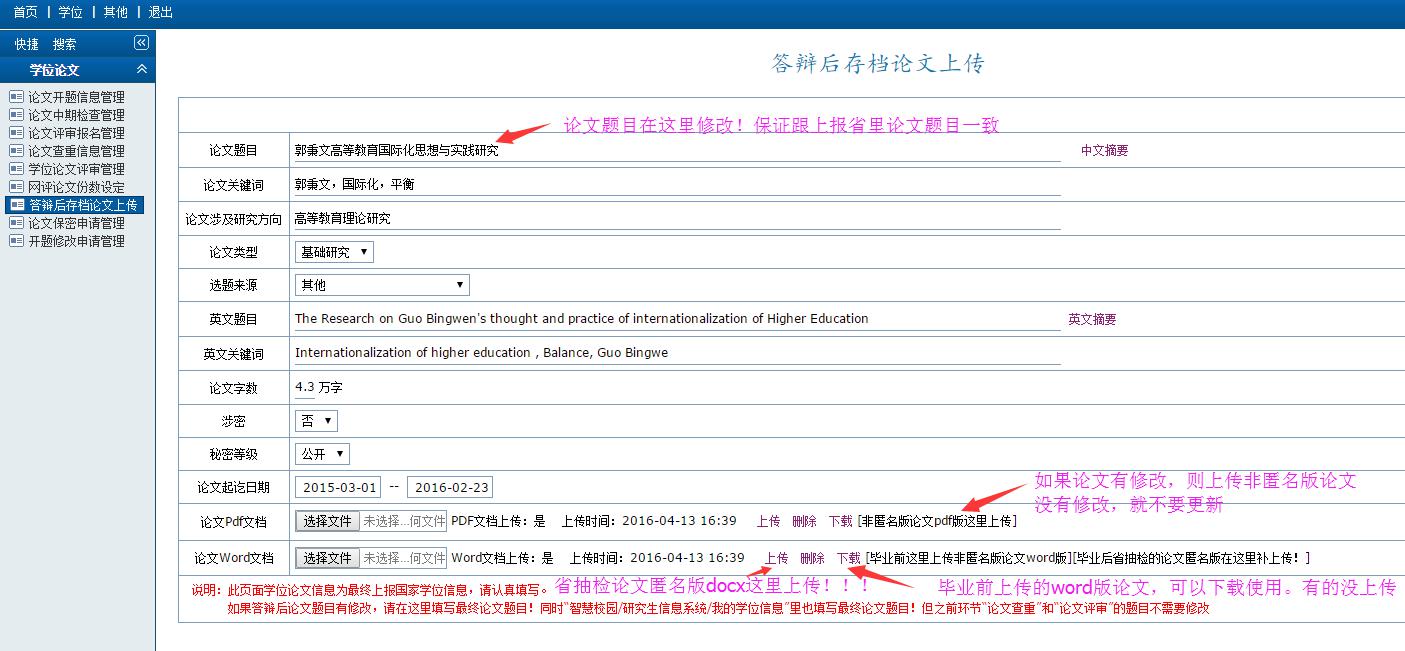This screenshot has width=1405, height=651.
Task: Click icon beside 论文开题信息管理
Action: point(16,97)
